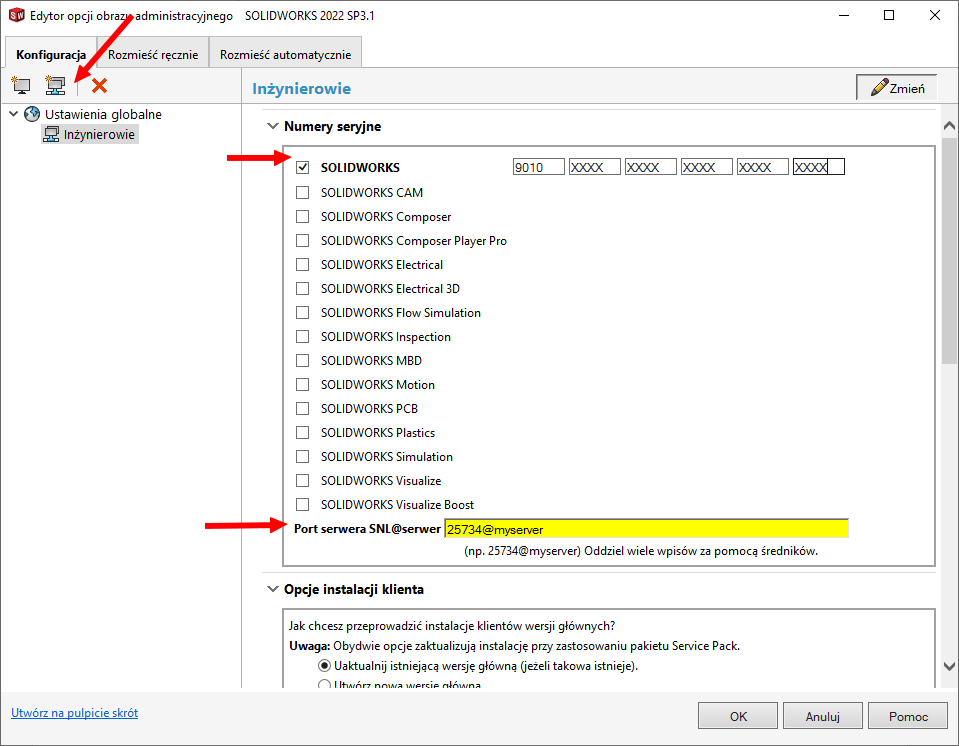
Task: Click the Zmień pencil button
Action: pos(896,88)
